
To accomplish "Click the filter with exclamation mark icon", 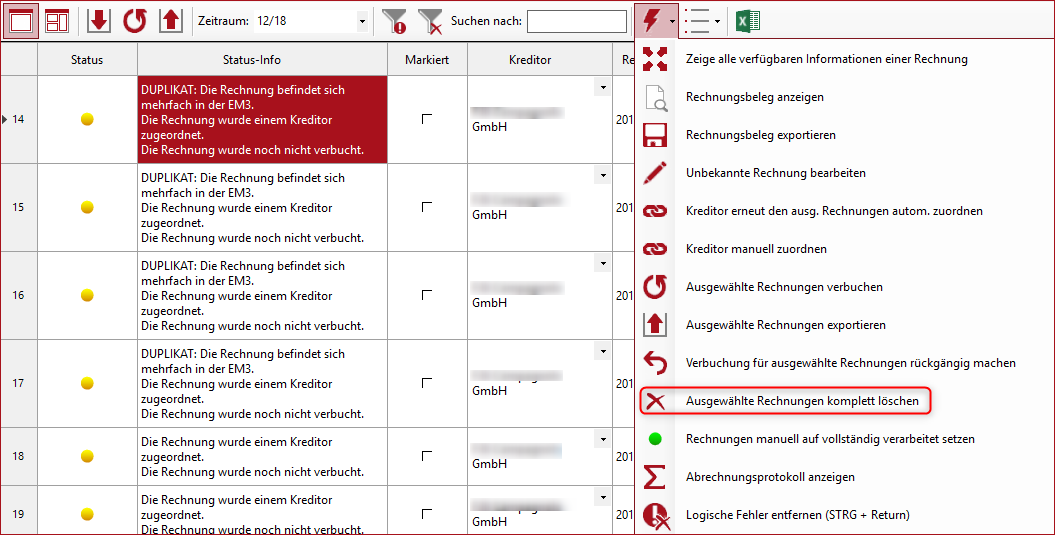I will pyautogui.click(x=396, y=20).
